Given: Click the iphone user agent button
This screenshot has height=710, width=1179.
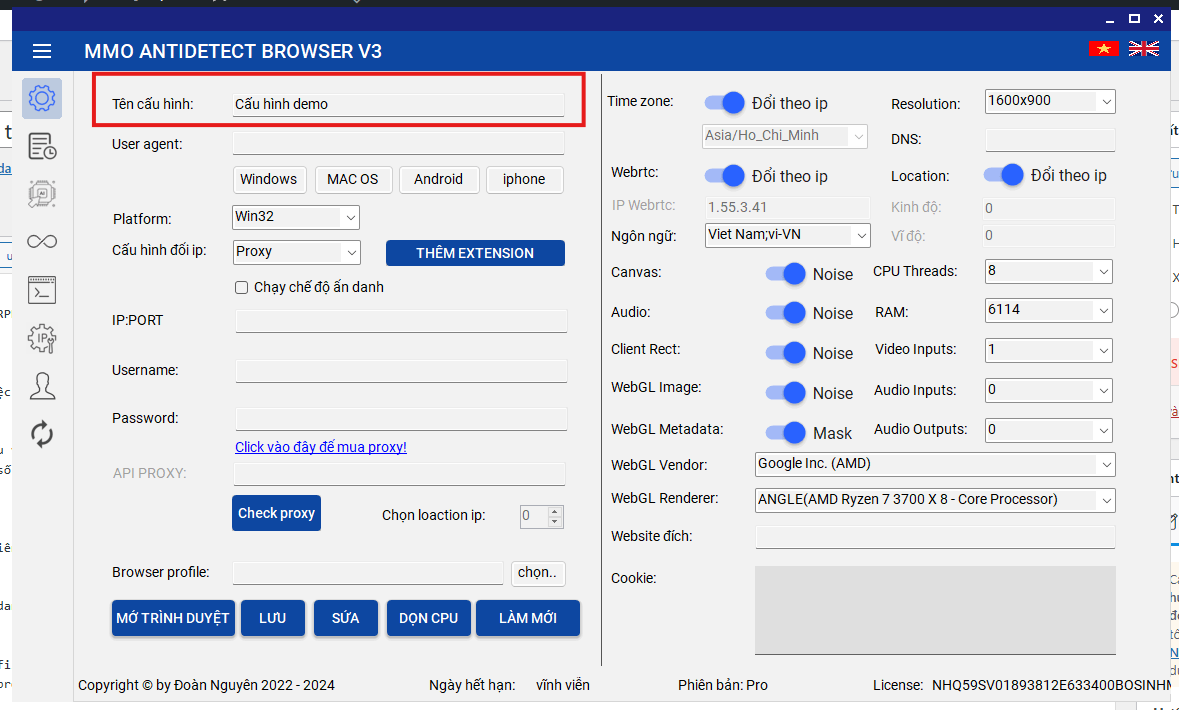Looking at the screenshot, I should 524,180.
